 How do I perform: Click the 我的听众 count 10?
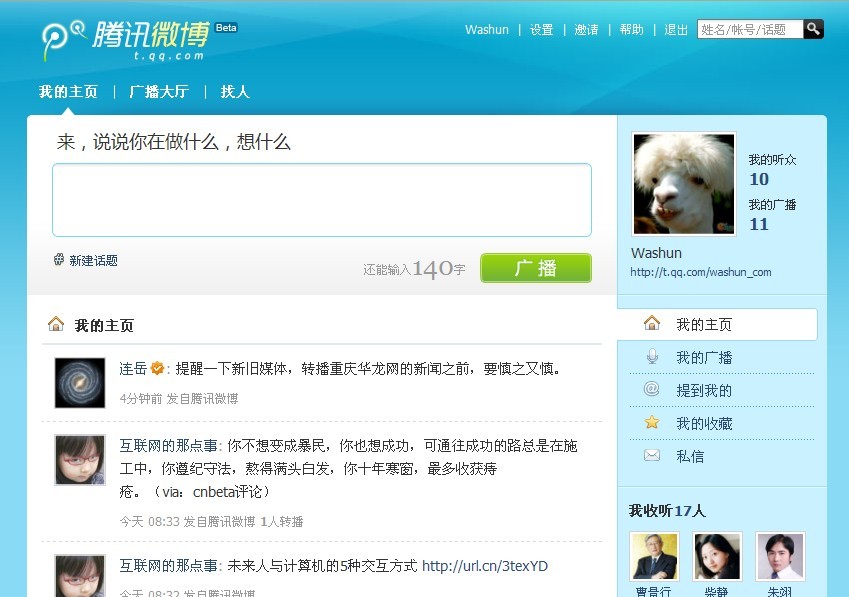759,179
